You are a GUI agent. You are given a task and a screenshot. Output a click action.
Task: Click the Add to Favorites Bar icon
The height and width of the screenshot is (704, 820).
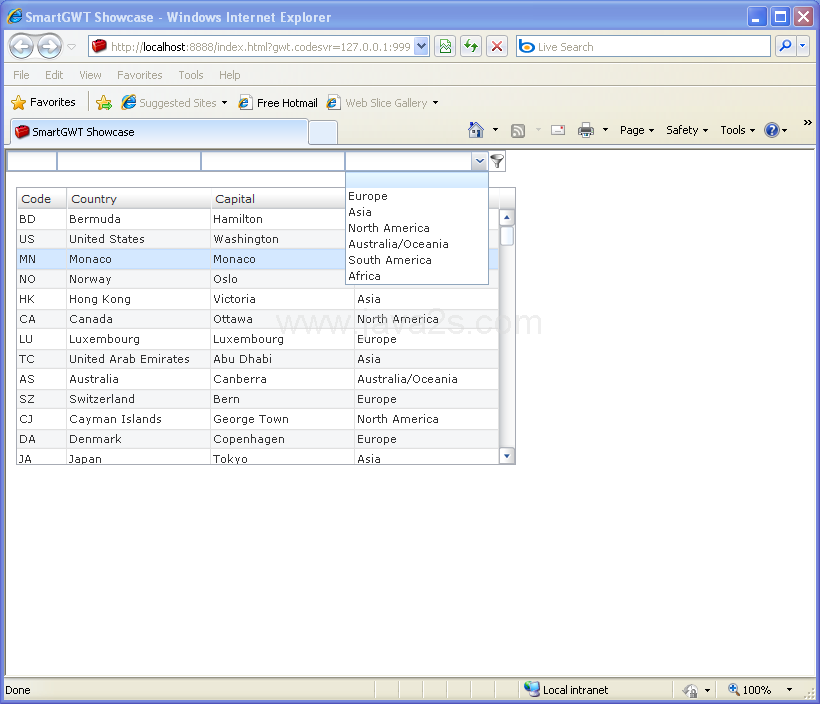(104, 103)
